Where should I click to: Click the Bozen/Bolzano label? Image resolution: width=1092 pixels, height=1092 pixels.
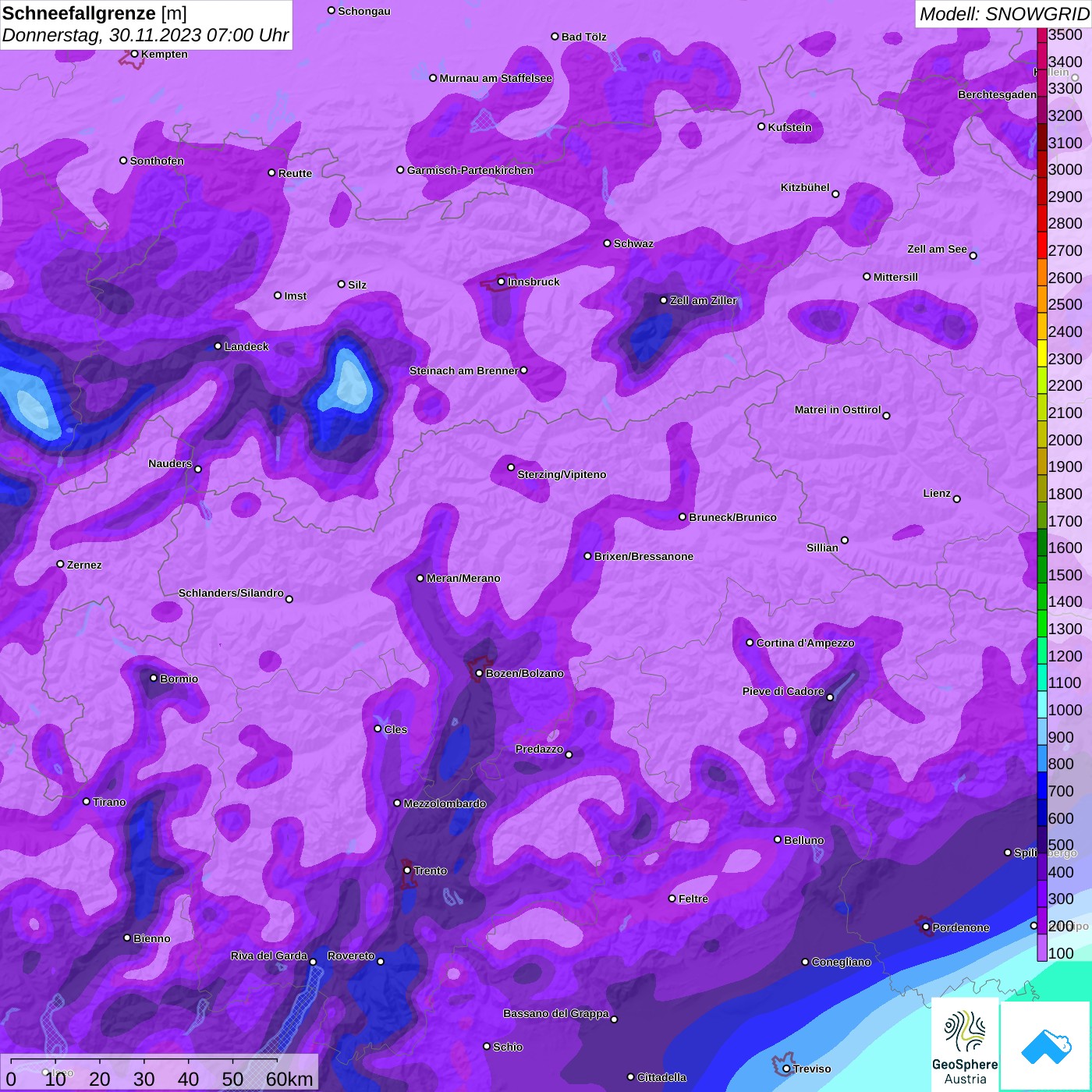coord(524,673)
